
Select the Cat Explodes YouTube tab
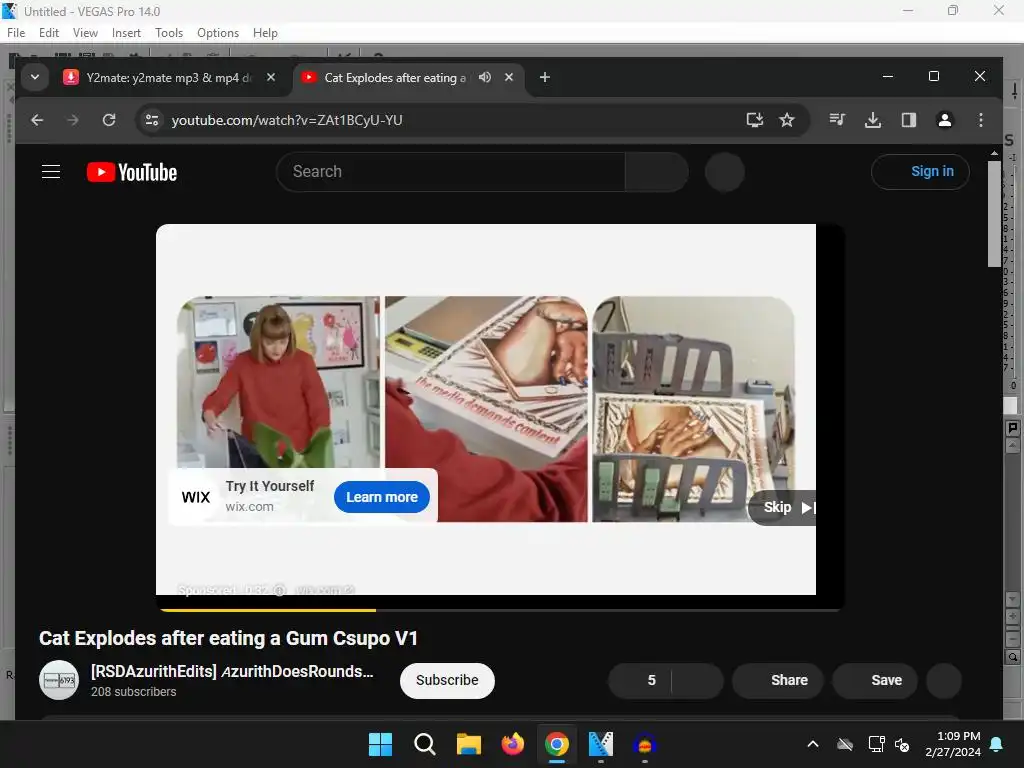[x=395, y=78]
